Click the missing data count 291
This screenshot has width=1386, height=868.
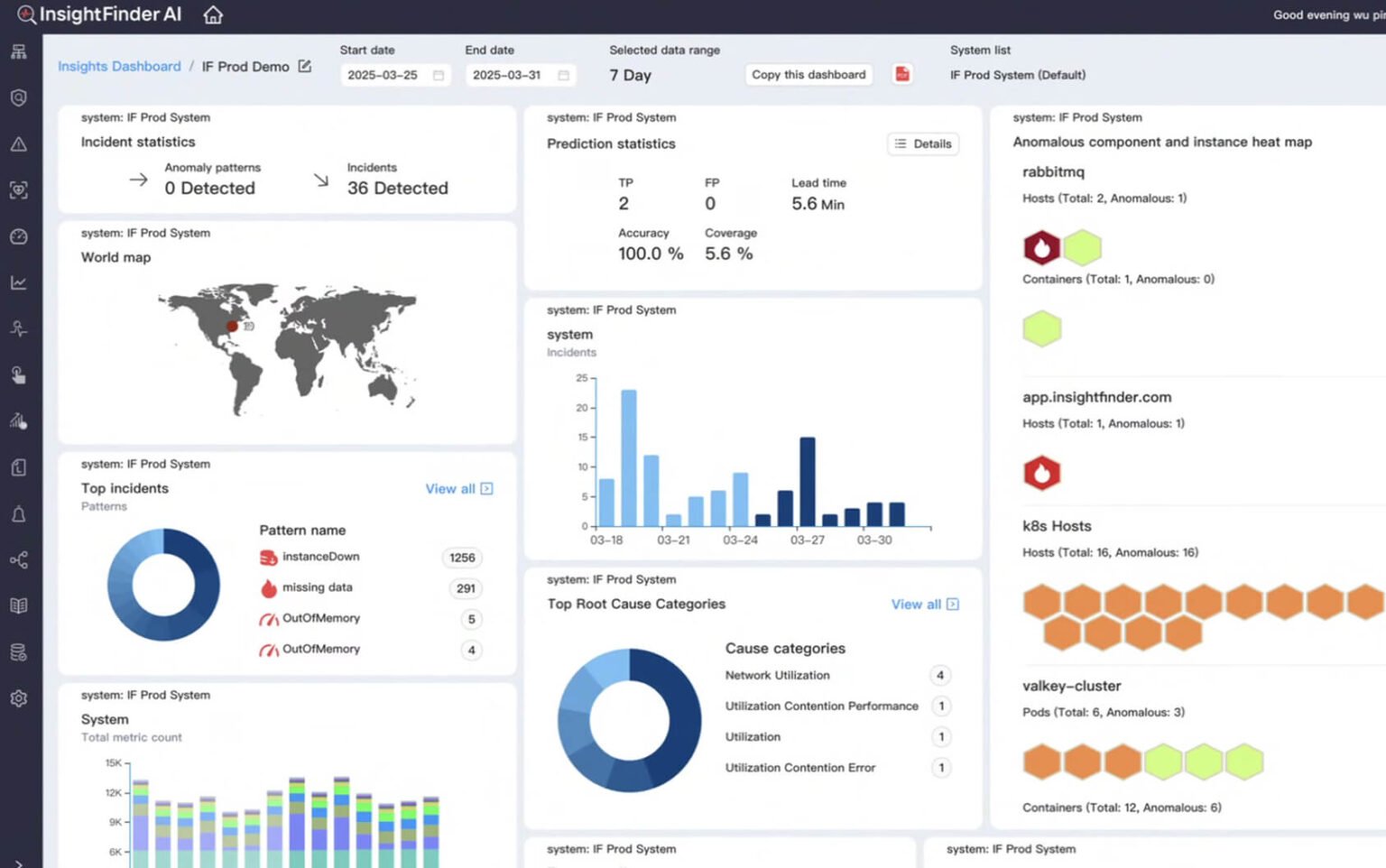(466, 588)
